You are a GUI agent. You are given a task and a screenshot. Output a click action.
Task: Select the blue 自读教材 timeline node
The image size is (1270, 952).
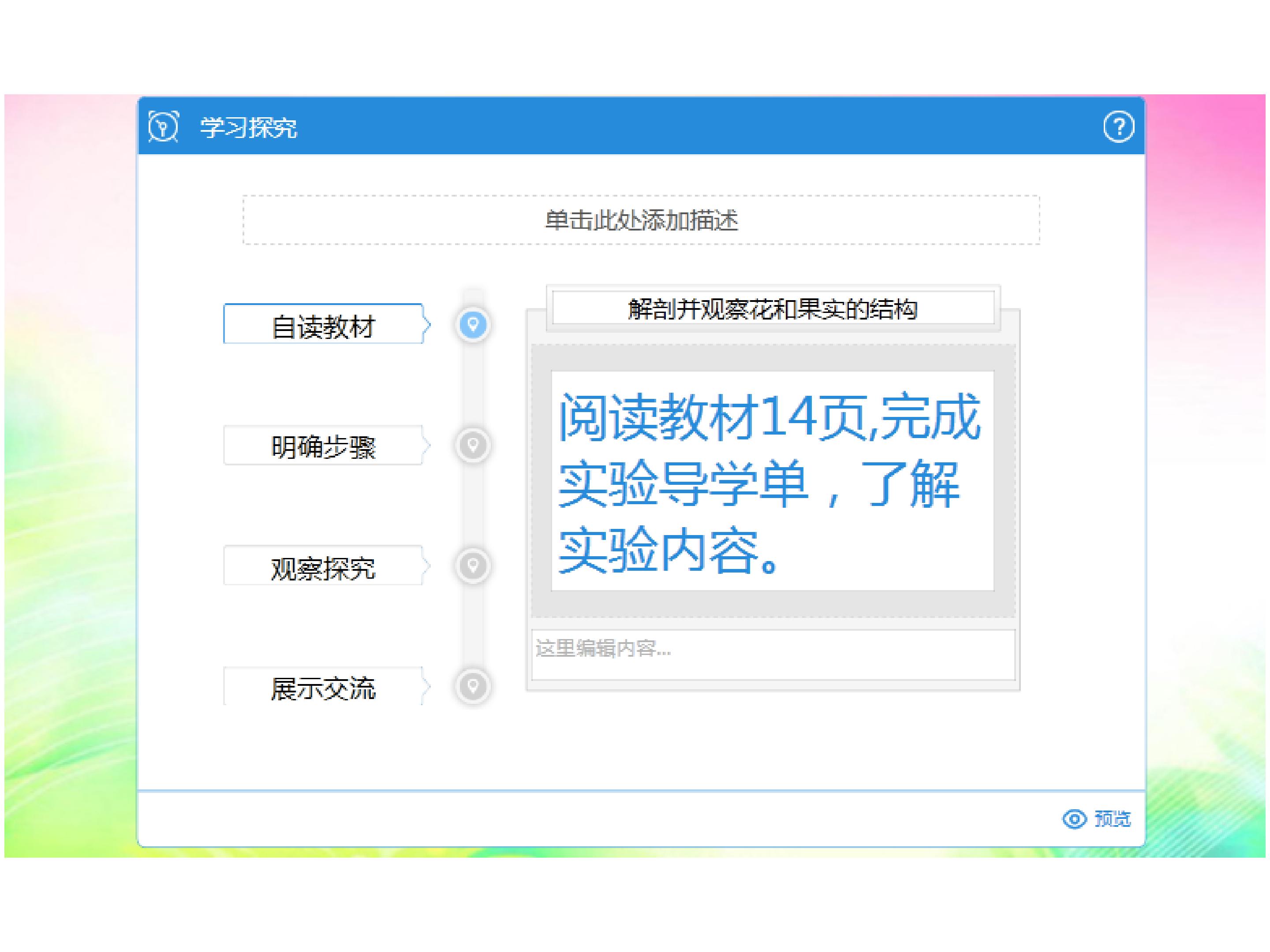[x=473, y=325]
